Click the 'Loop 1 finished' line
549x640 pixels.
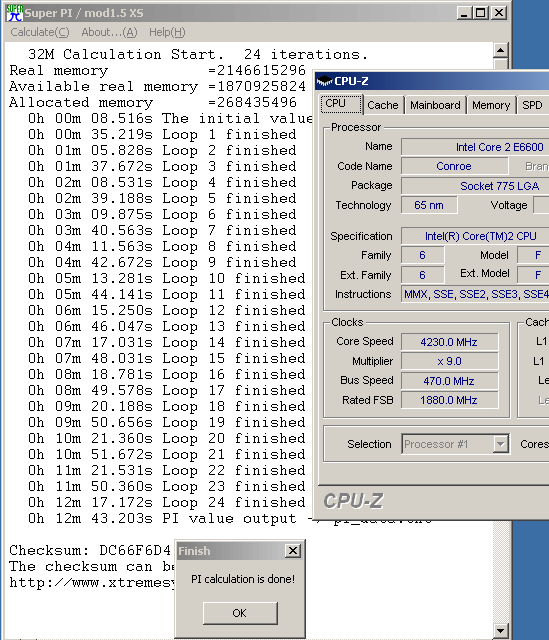[162, 134]
